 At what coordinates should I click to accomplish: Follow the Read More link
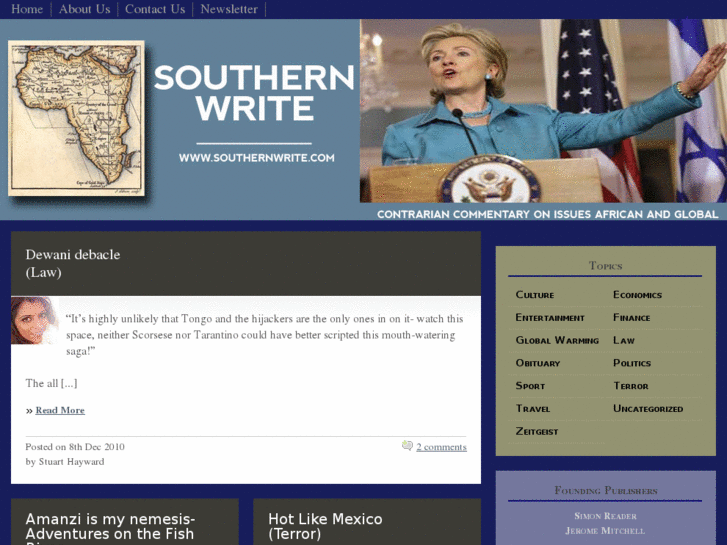[x=60, y=410]
